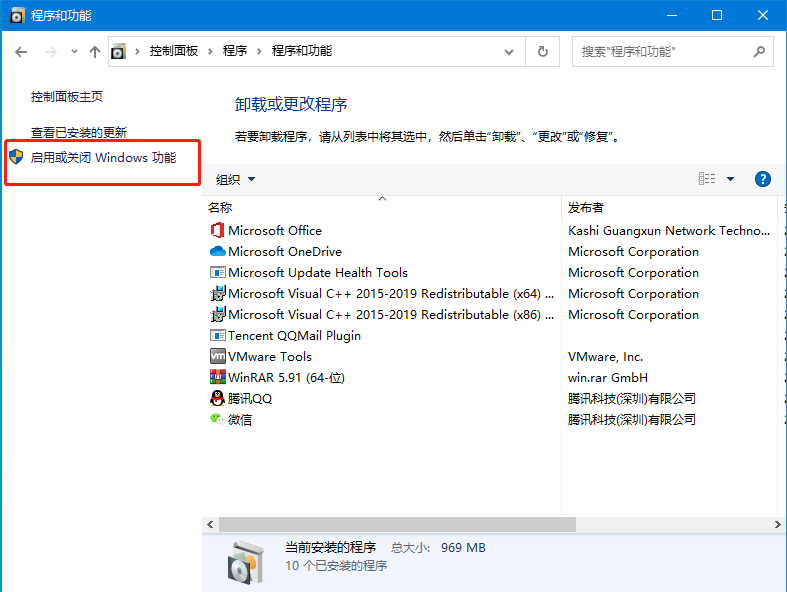
Task: Open 控制面板主页 link
Action: point(67,96)
